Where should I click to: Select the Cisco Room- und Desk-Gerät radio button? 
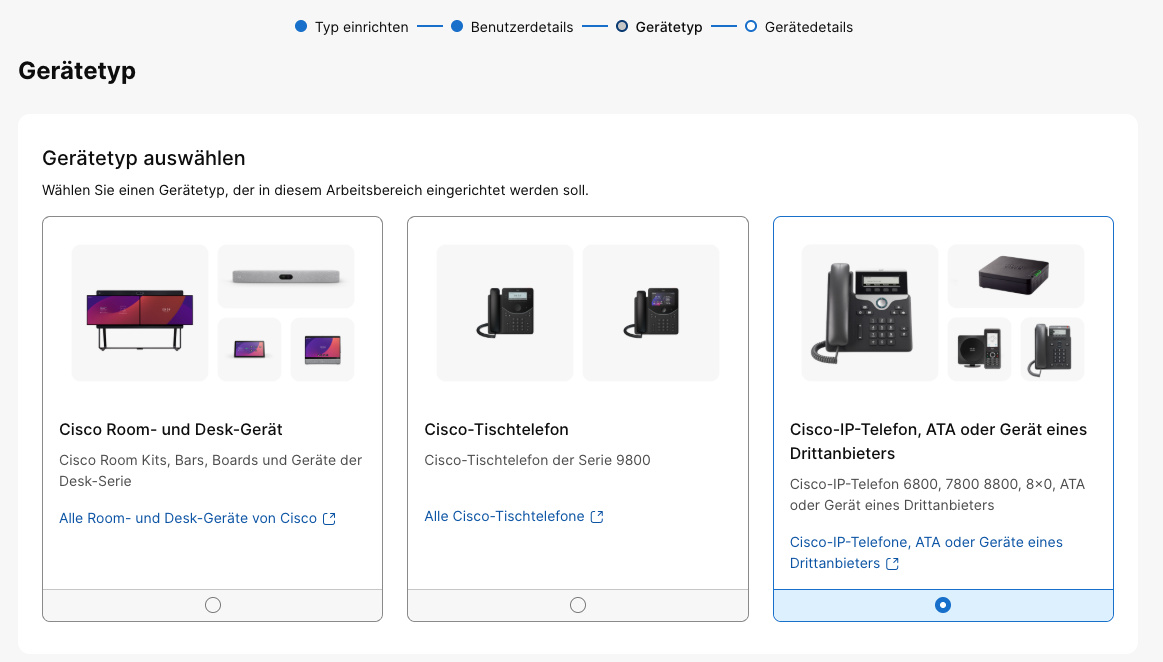tap(213, 605)
